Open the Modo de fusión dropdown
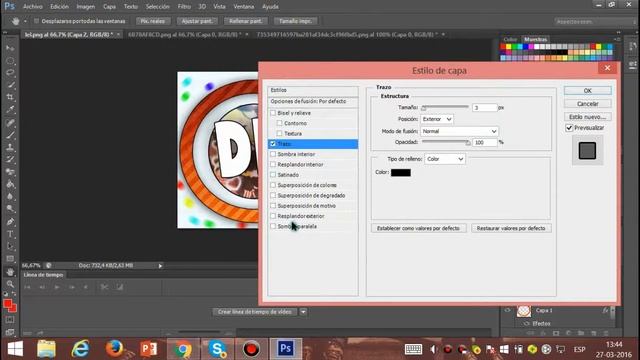The image size is (640, 360). pos(459,131)
